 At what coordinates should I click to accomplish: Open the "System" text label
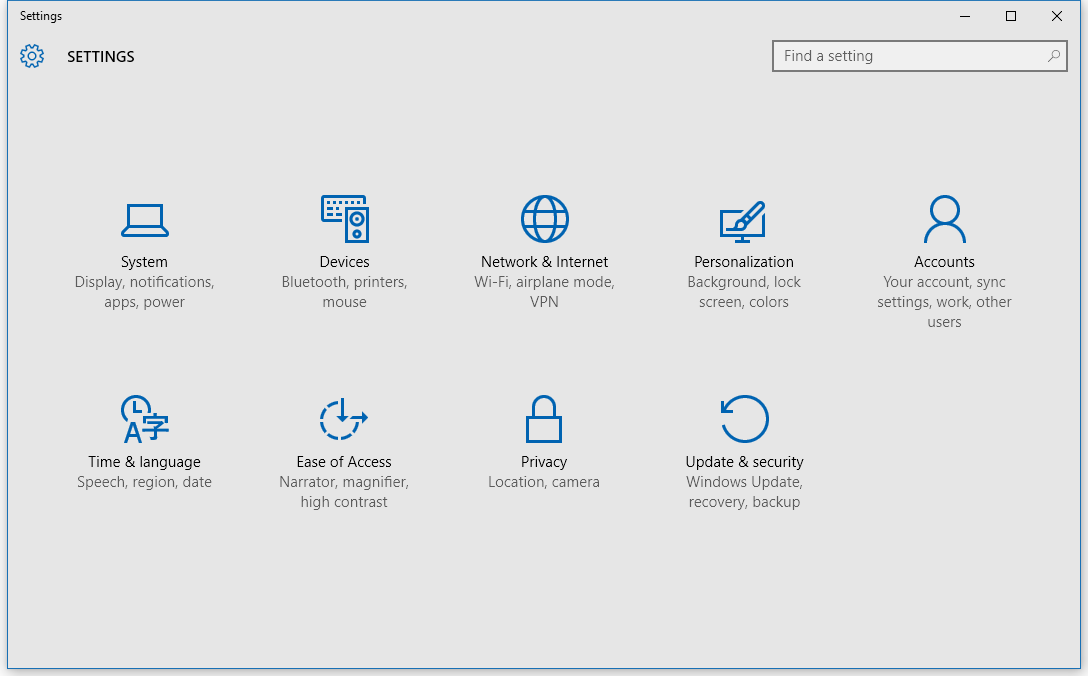pyautogui.click(x=144, y=262)
